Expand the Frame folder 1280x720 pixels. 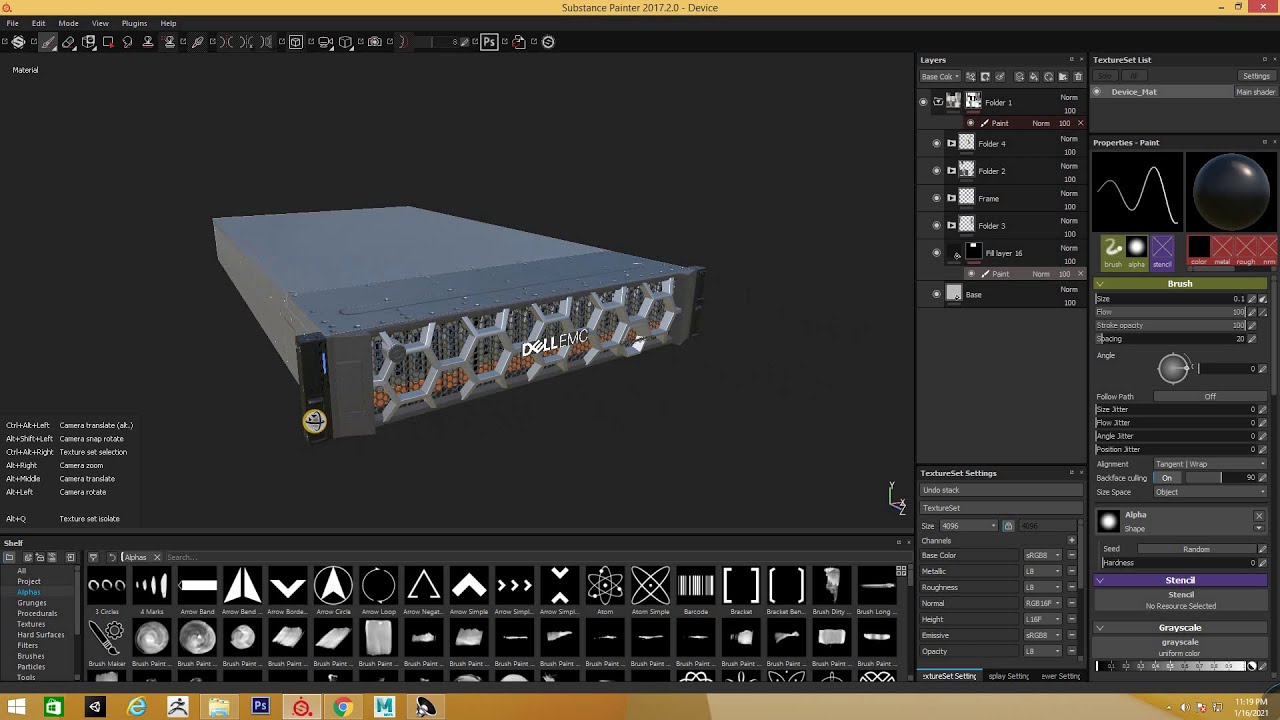951,198
